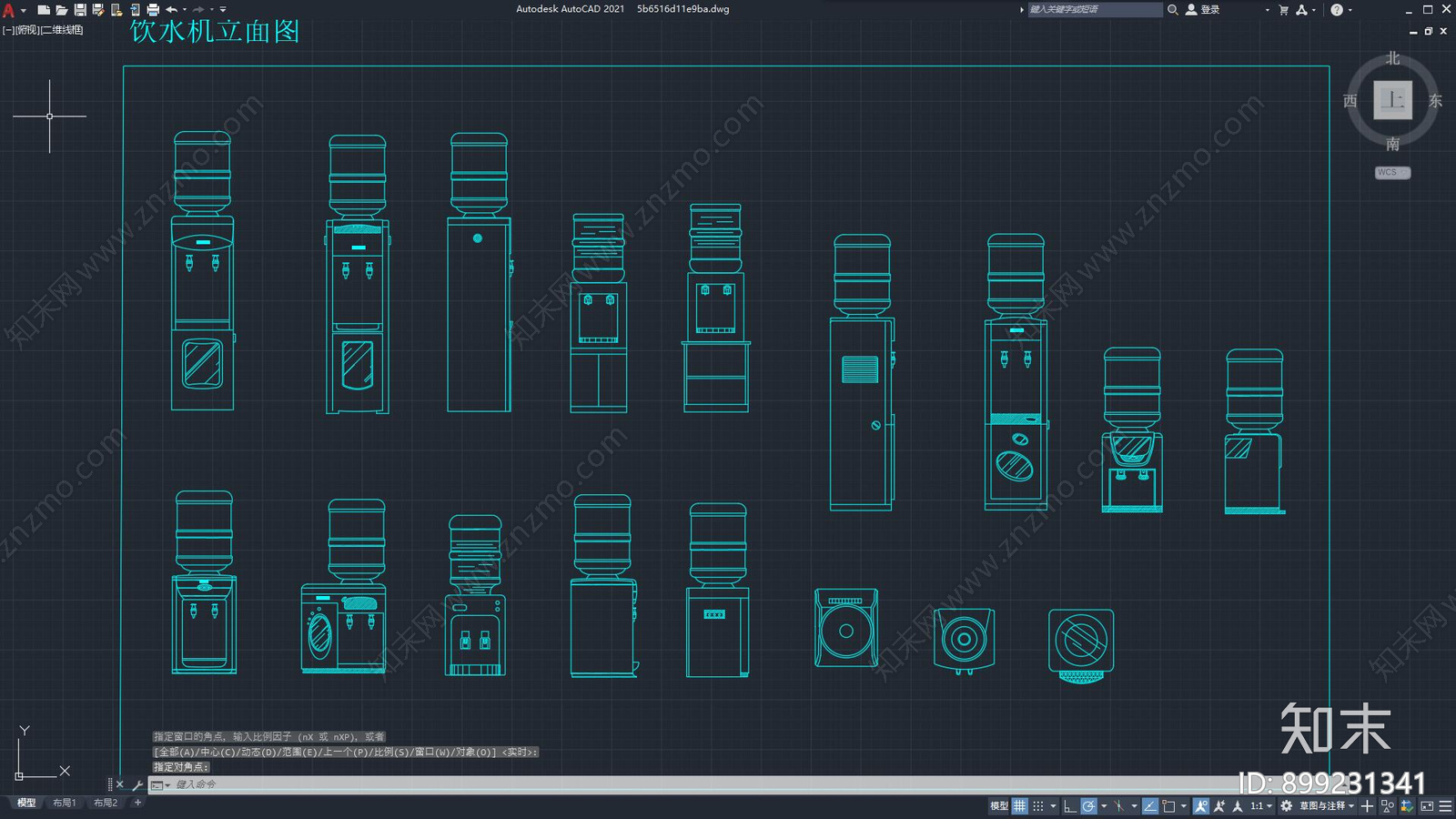Screen dimensions: 1456x819
Task: Open the 1:1 annotation scale dropdown
Action: [1260, 805]
